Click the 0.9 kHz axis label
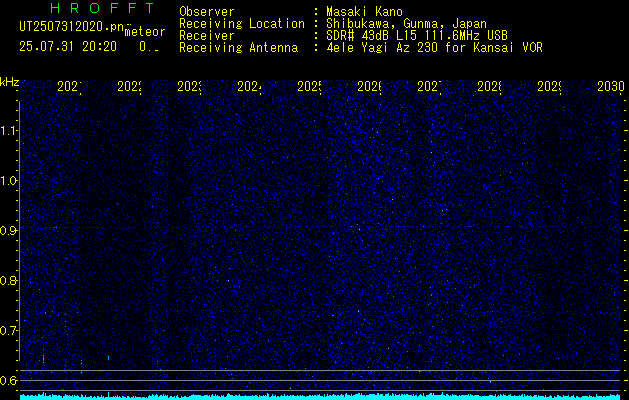Image resolution: width=629 pixels, height=400 pixels. click(x=8, y=230)
